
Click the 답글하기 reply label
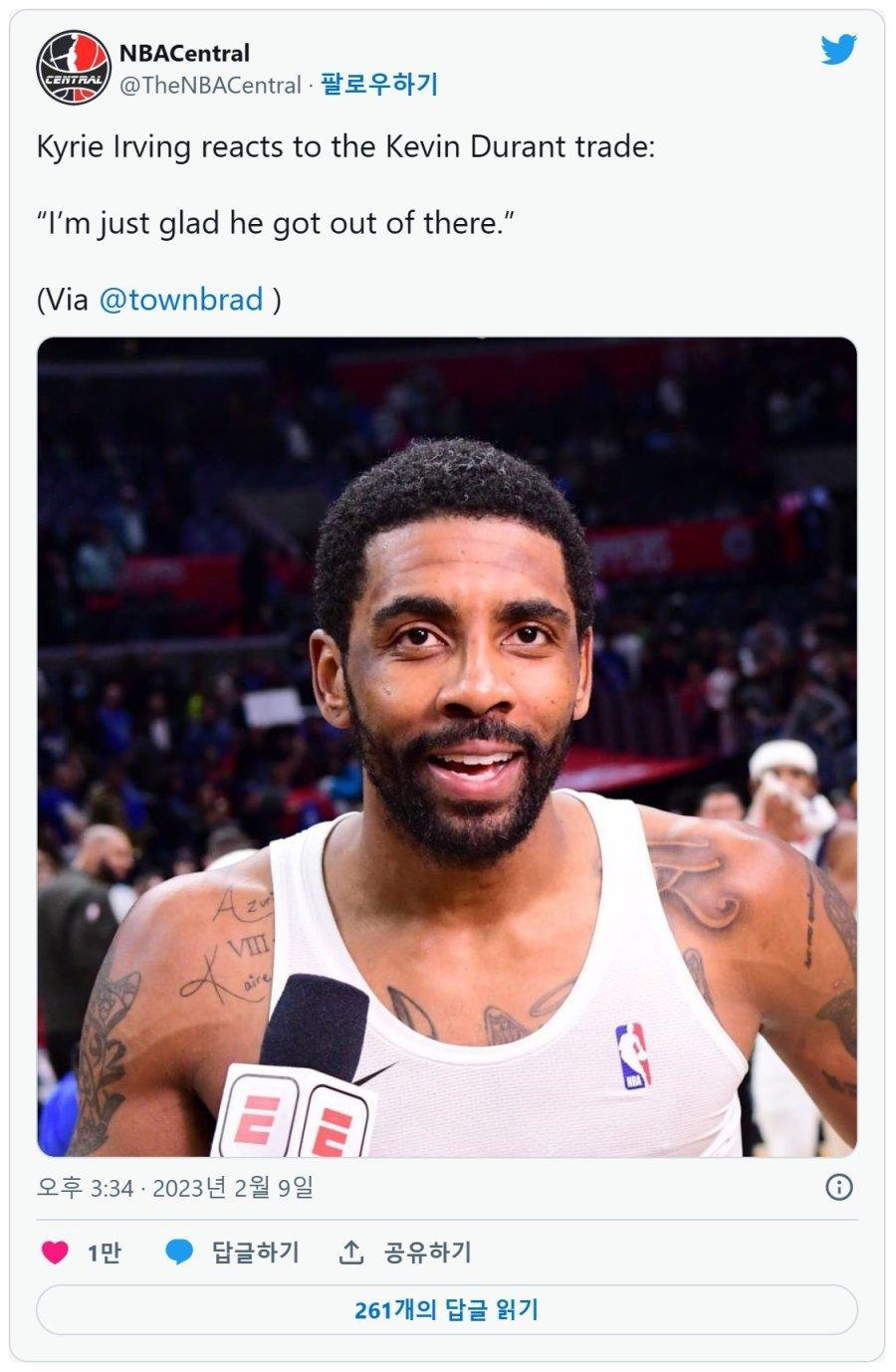pyautogui.click(x=255, y=1252)
